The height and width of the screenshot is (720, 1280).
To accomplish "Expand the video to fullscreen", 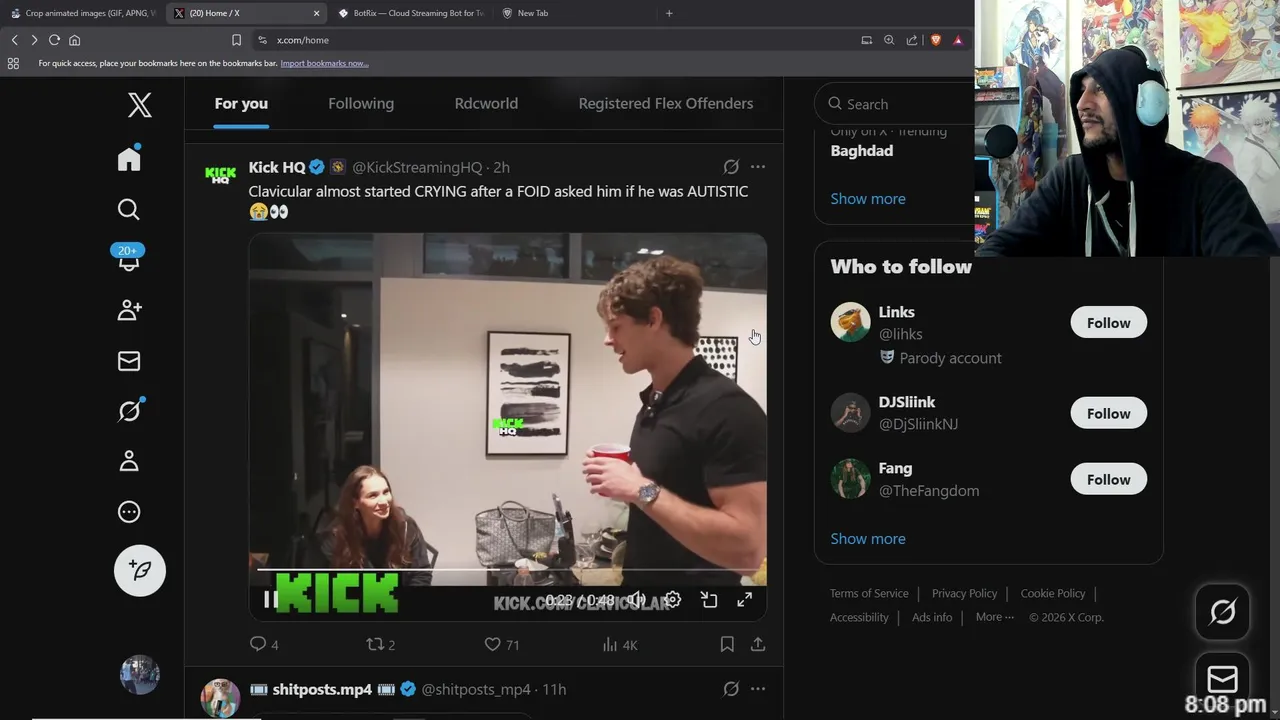I will (745, 599).
